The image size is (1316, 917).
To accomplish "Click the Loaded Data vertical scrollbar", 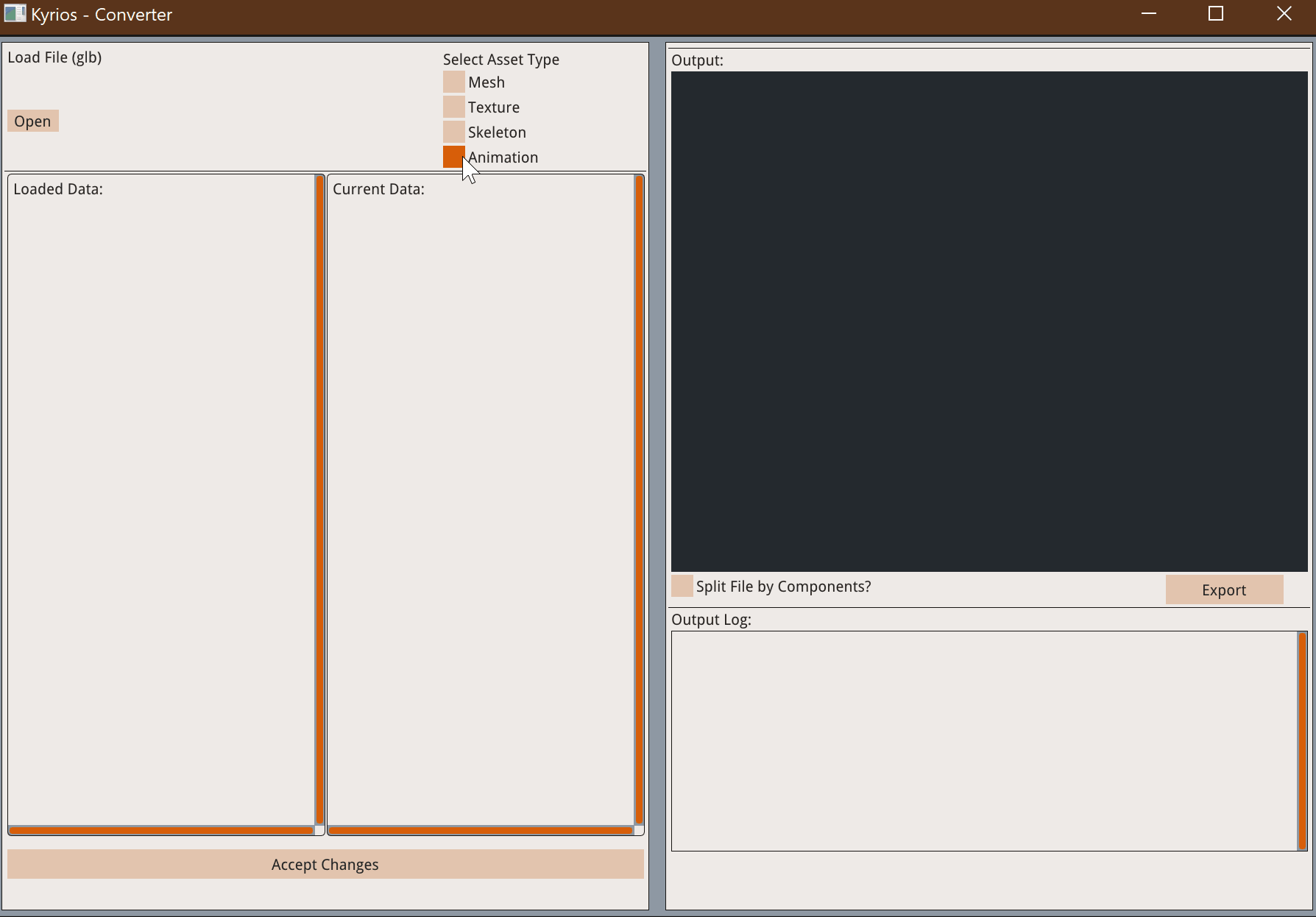I will [320, 500].
